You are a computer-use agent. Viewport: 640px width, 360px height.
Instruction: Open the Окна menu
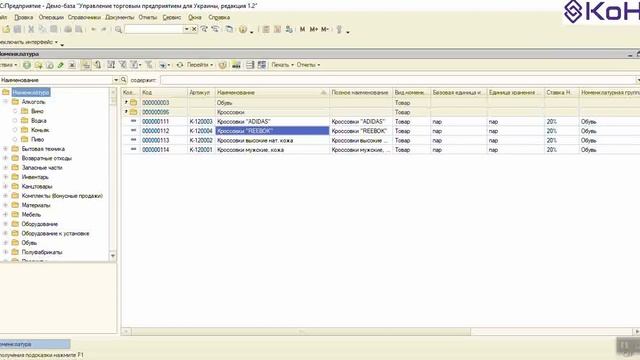[195, 18]
